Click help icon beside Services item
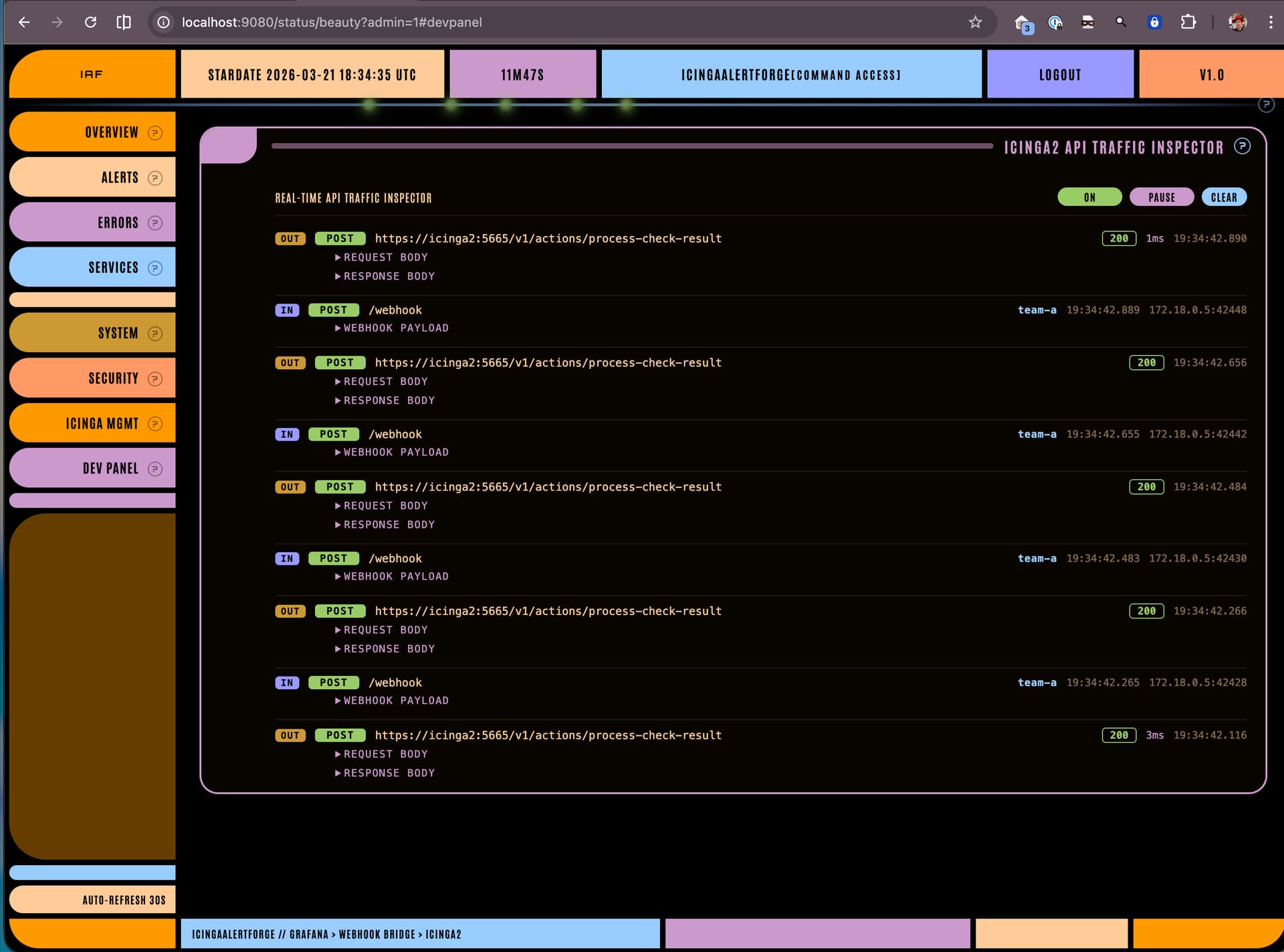 [155, 267]
